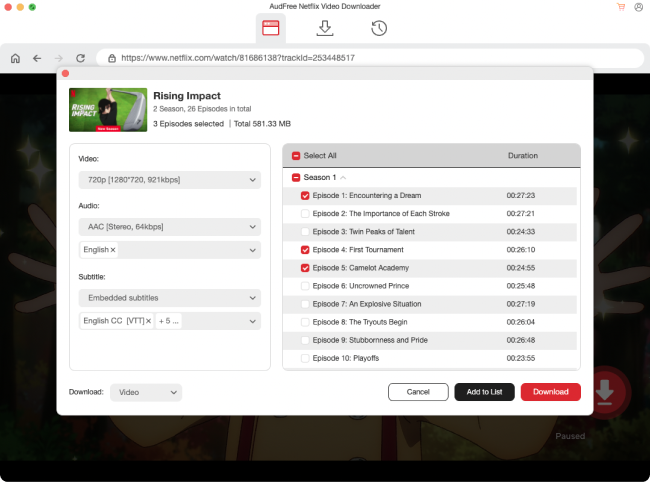Open the AAC audio format dropdown
The width and height of the screenshot is (650, 482).
tap(170, 227)
